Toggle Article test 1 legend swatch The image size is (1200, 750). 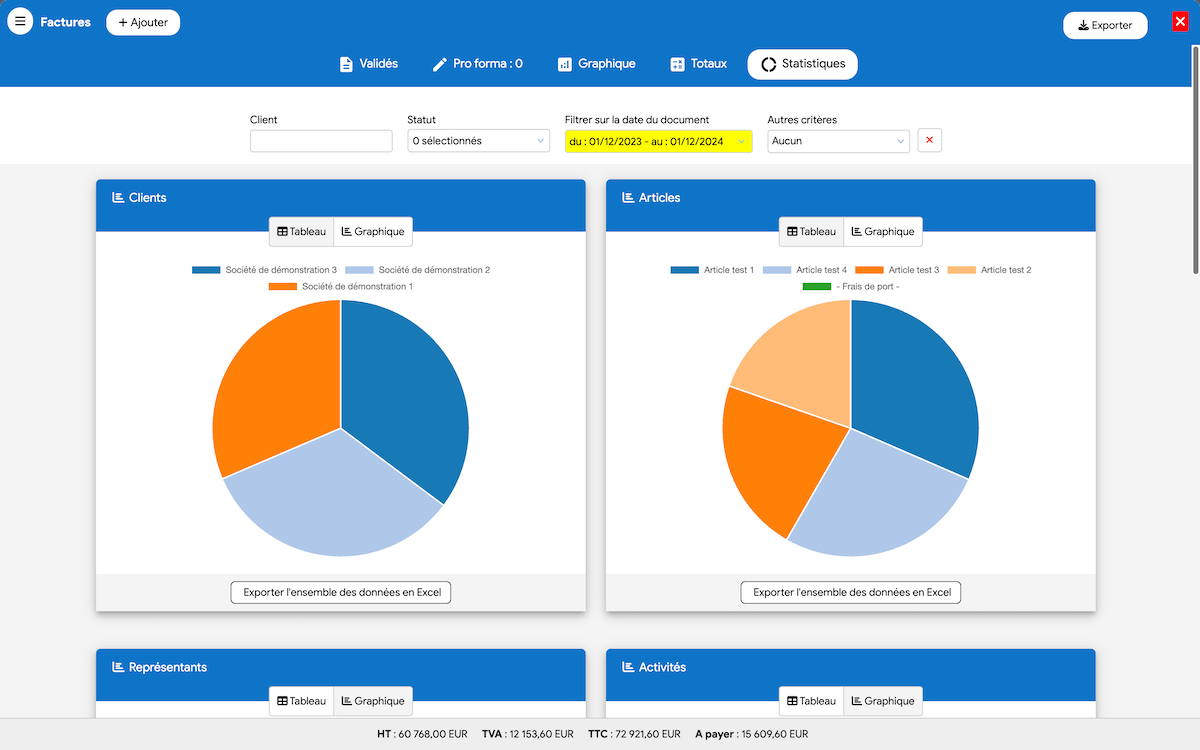click(x=685, y=270)
